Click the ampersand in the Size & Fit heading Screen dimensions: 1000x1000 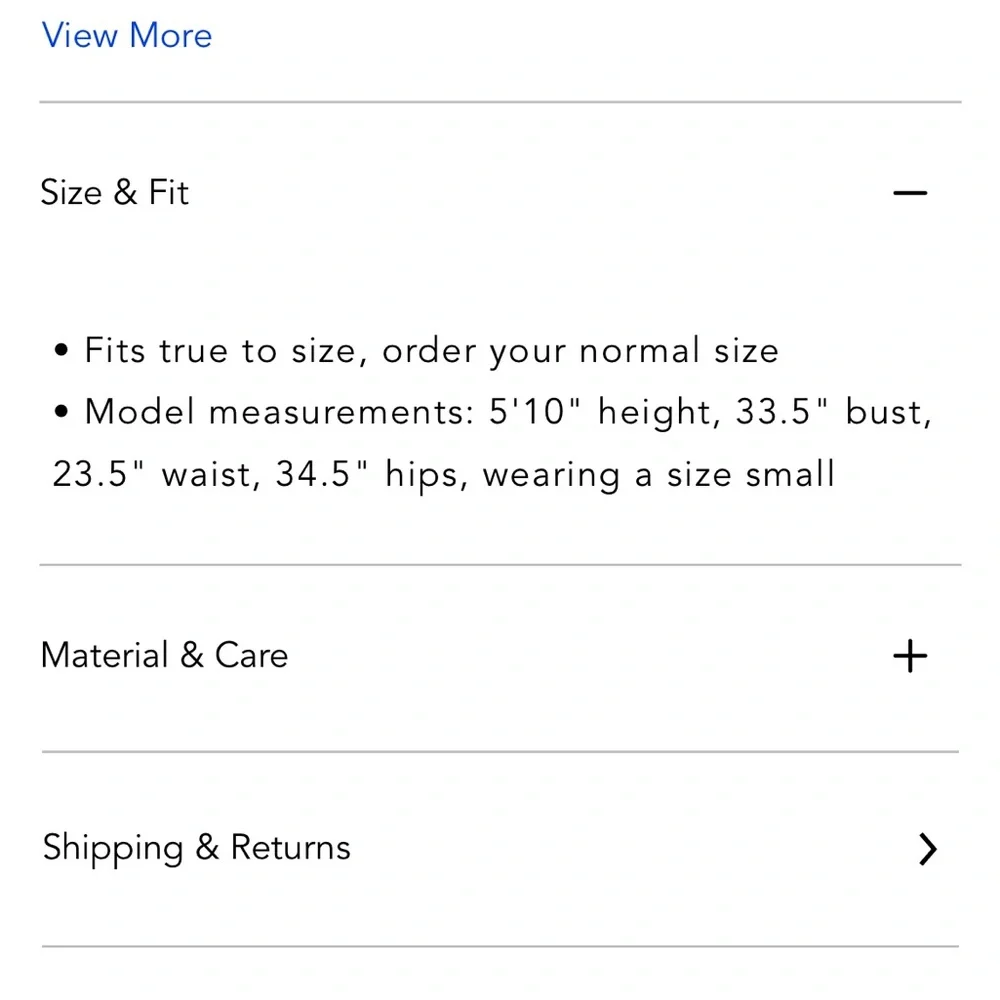125,192
